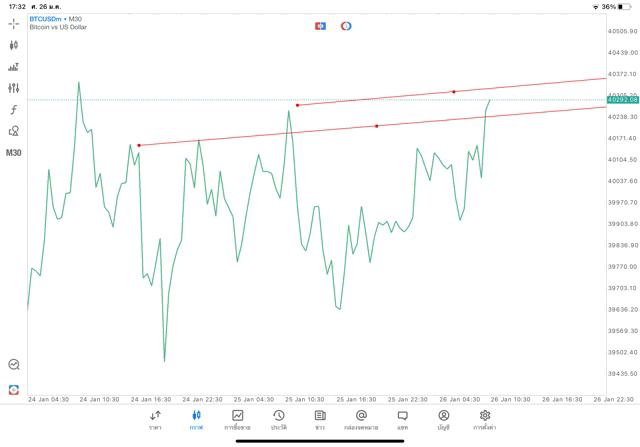Go to the ประวัติ (history) tab
The image size is (640, 447).
pos(279,420)
